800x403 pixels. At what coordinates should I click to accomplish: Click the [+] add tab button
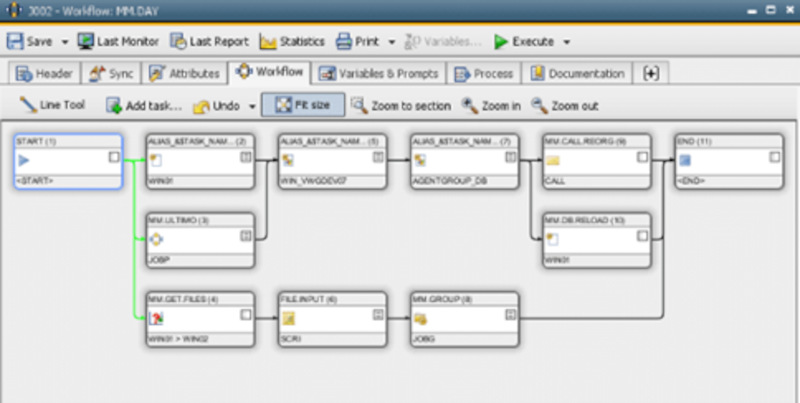tap(651, 73)
